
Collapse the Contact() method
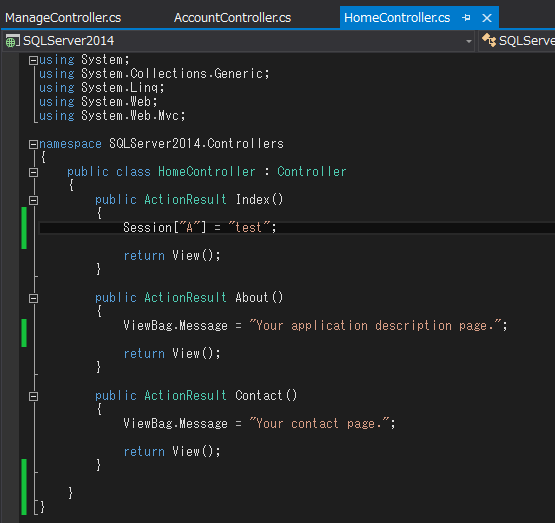33,396
